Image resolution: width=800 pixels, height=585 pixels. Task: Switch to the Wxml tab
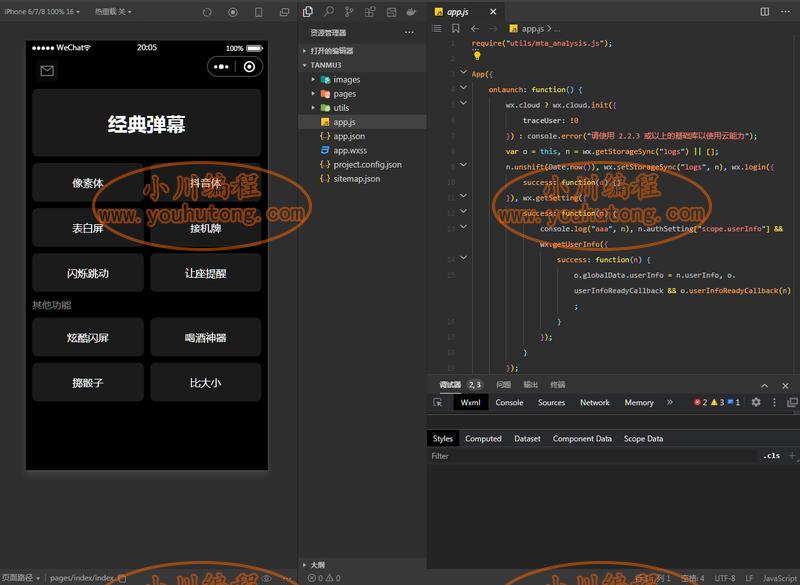[x=470, y=402]
